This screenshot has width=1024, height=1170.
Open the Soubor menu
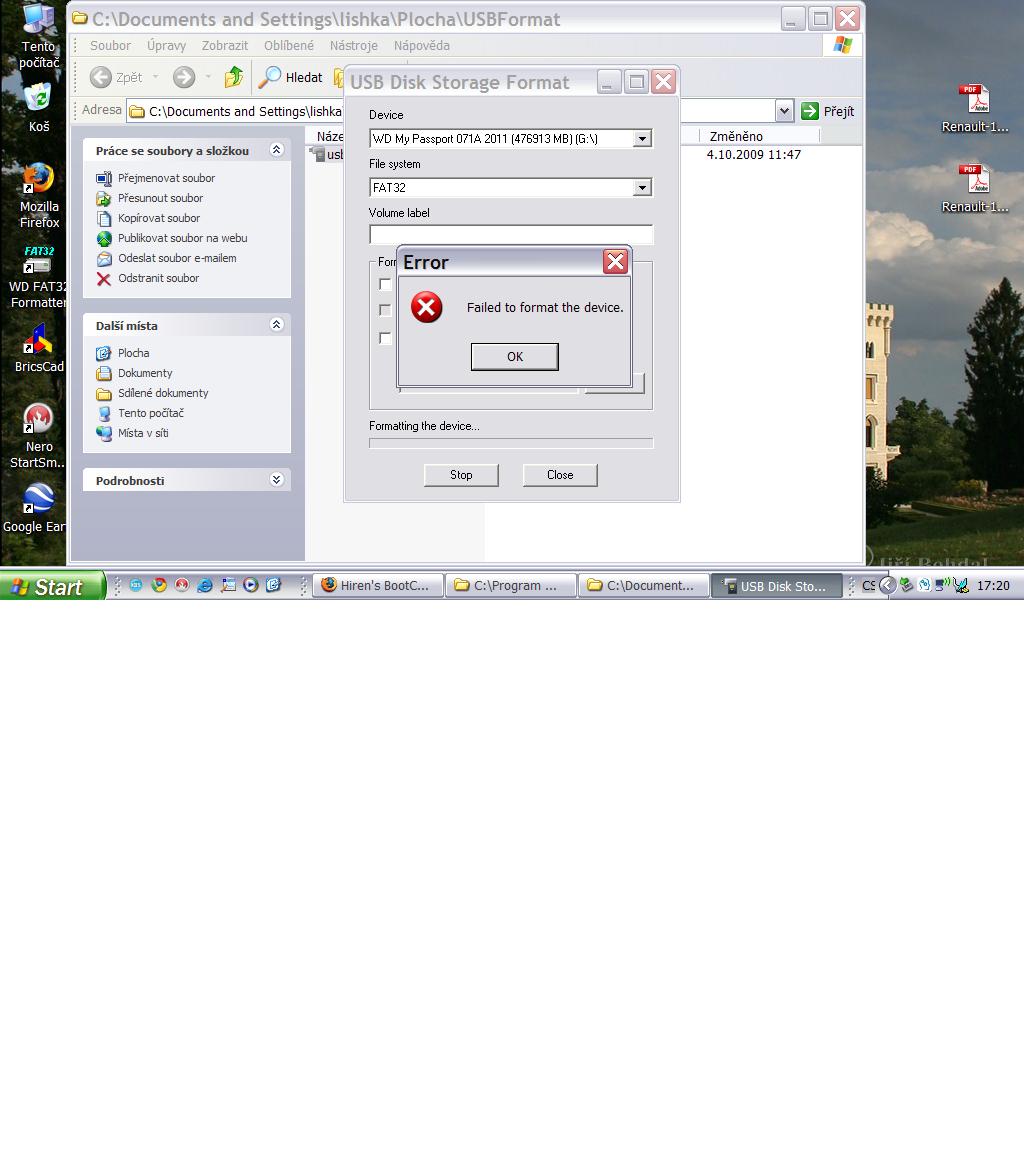[x=110, y=46]
